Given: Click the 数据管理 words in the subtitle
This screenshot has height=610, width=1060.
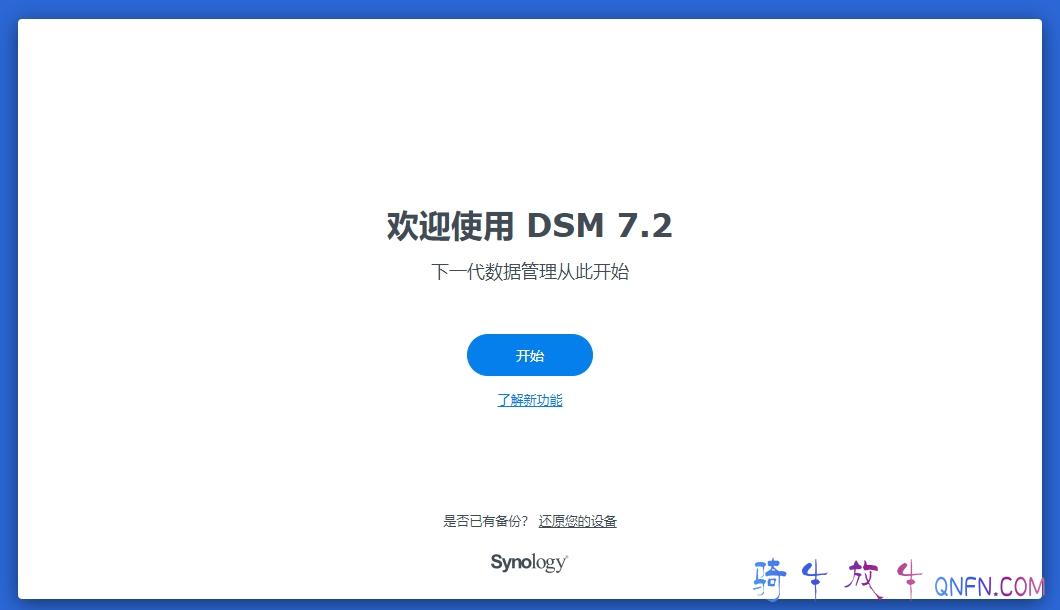Looking at the screenshot, I should [521, 272].
